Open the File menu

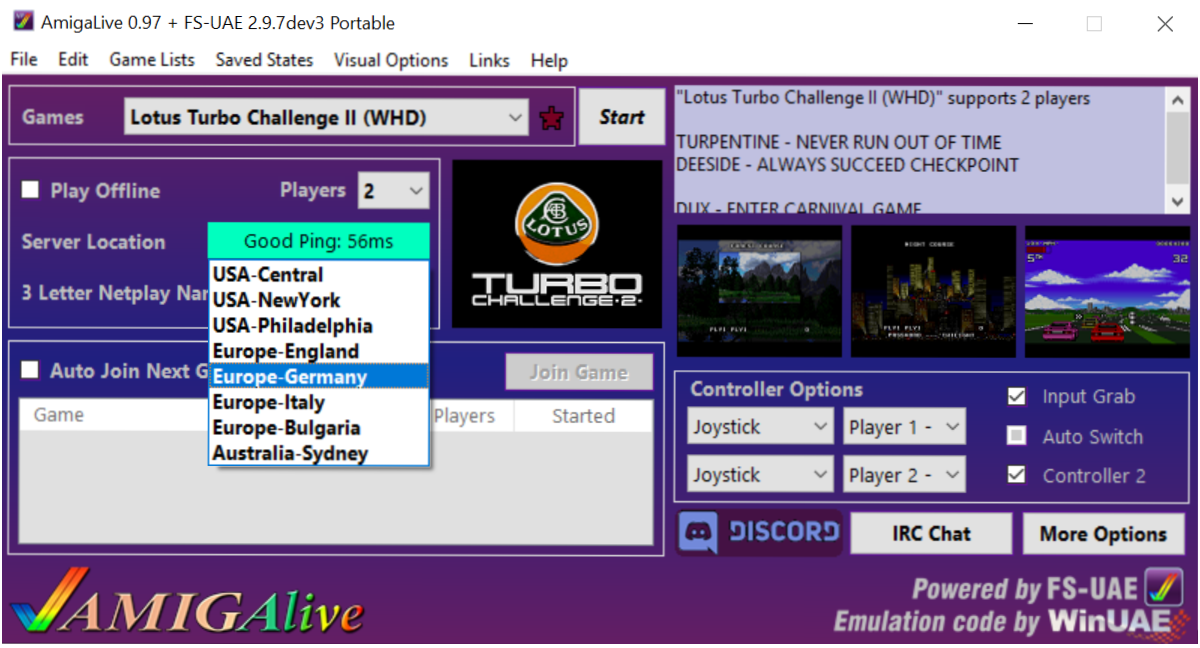pyautogui.click(x=24, y=60)
